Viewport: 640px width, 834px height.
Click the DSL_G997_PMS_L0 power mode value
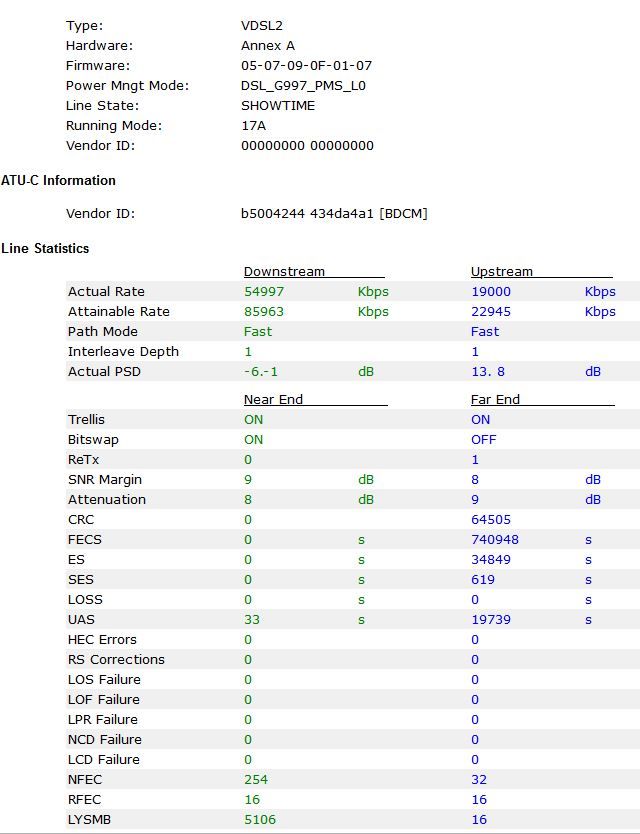point(303,85)
